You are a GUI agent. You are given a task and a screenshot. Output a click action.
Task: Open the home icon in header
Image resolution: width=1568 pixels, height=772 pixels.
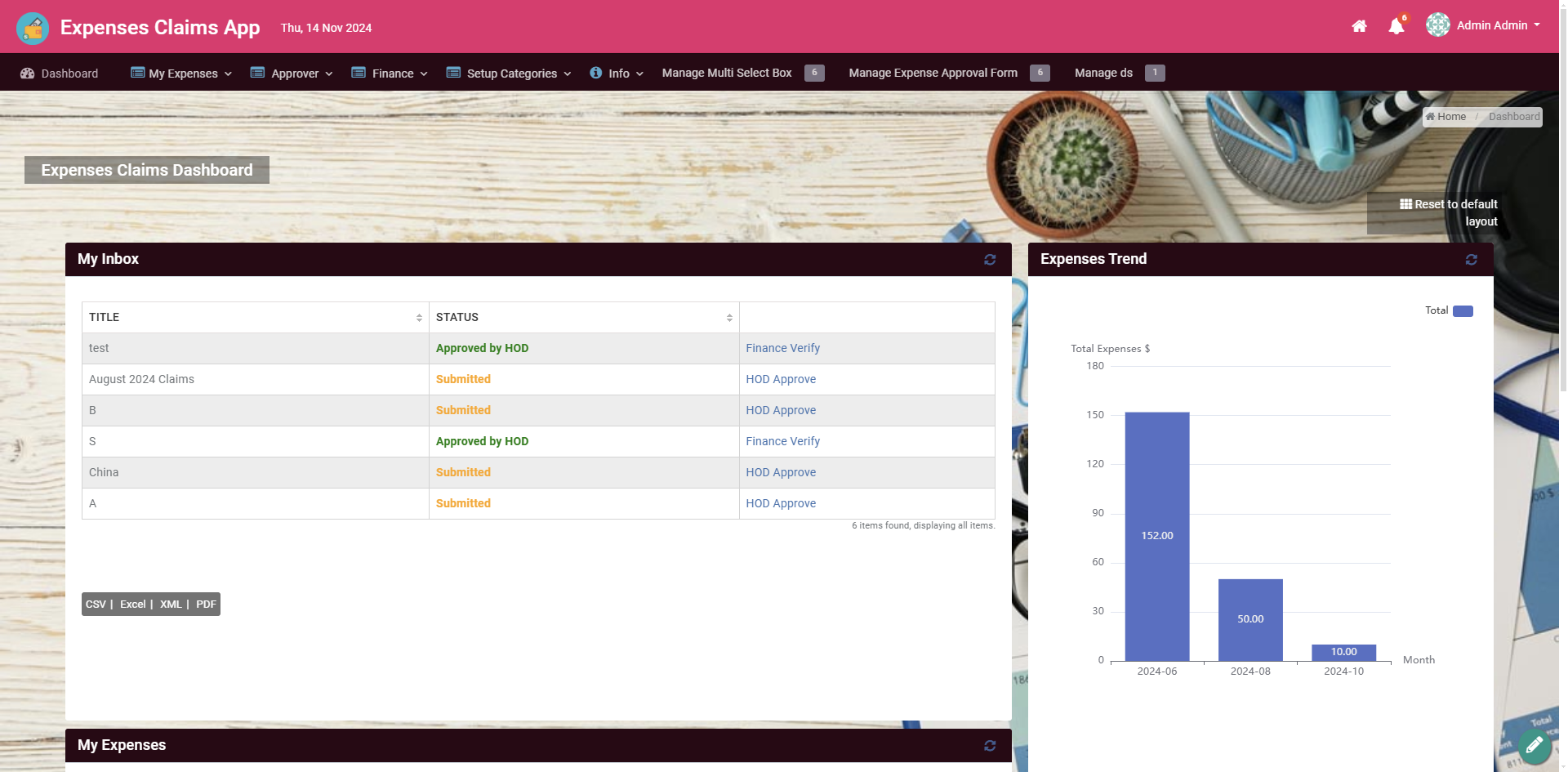pos(1359,26)
